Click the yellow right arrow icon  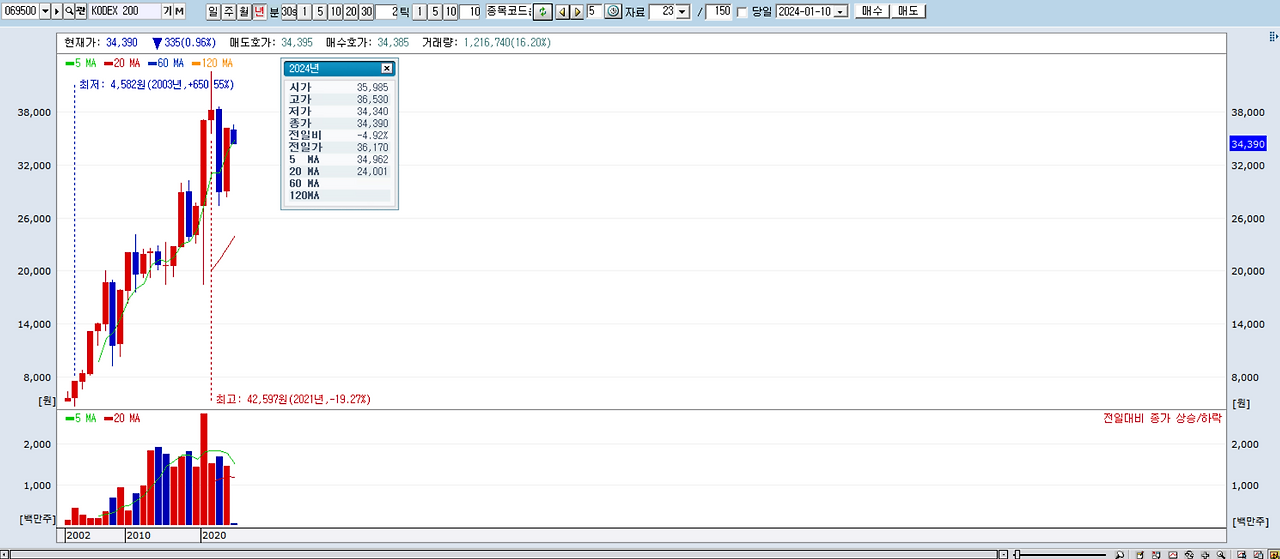coord(578,11)
